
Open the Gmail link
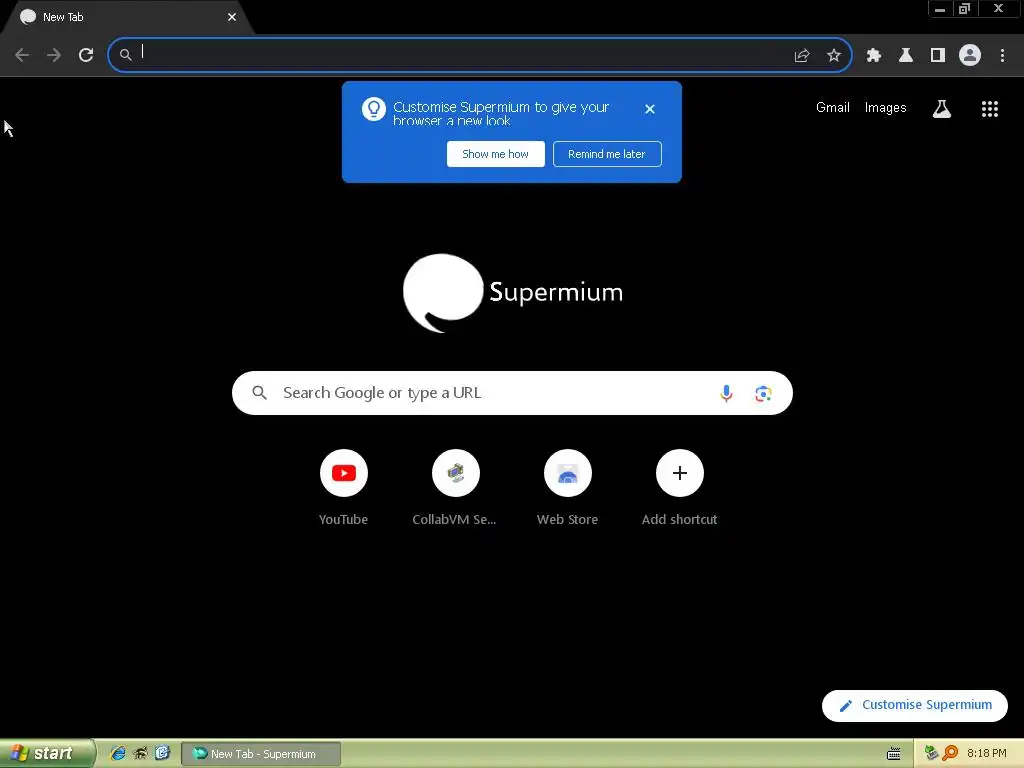coord(833,108)
